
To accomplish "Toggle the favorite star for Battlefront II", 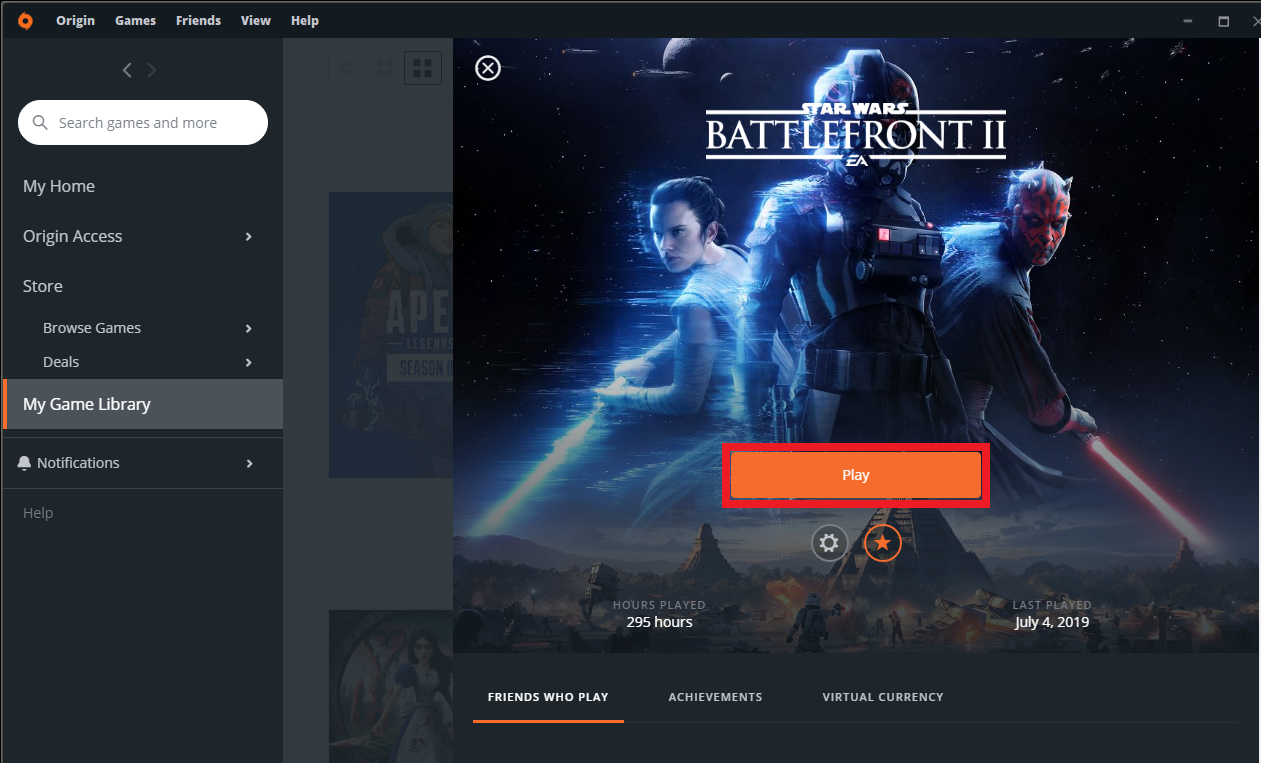I will pos(883,543).
